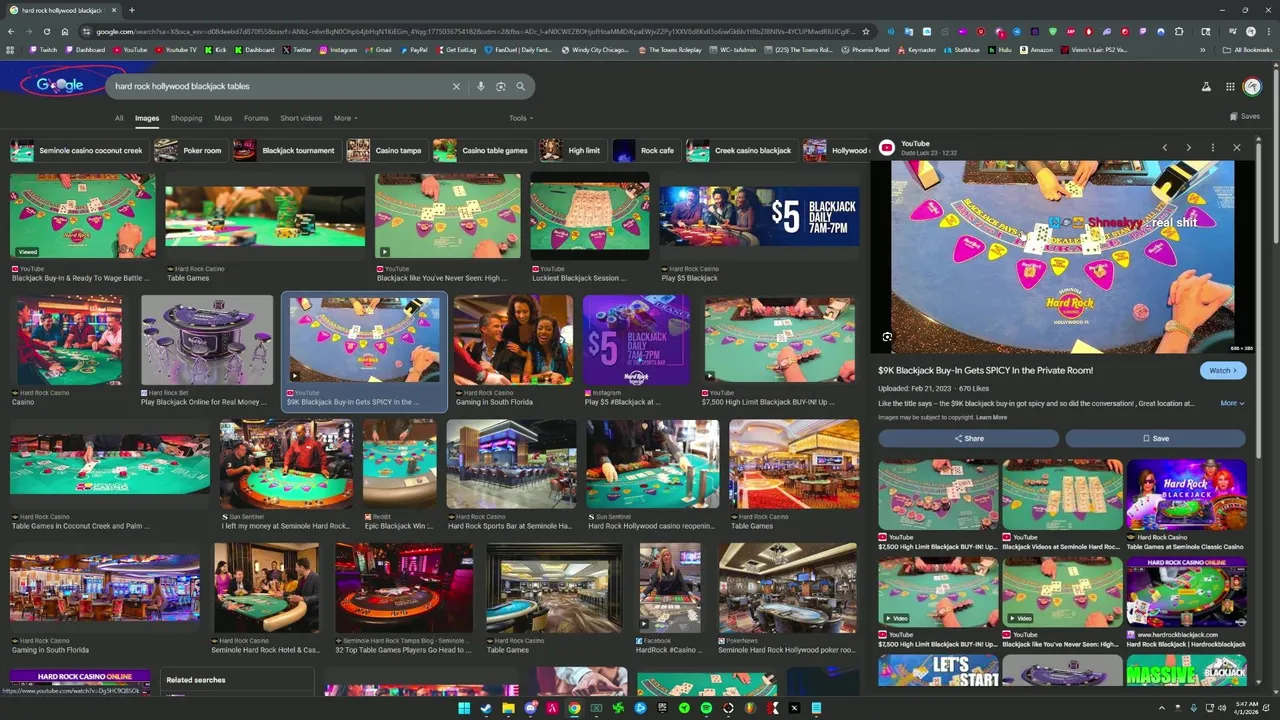Click the preview title "$9K Blackjack Buy-In Gets SPICY"
The height and width of the screenshot is (720, 1280).
click(985, 370)
